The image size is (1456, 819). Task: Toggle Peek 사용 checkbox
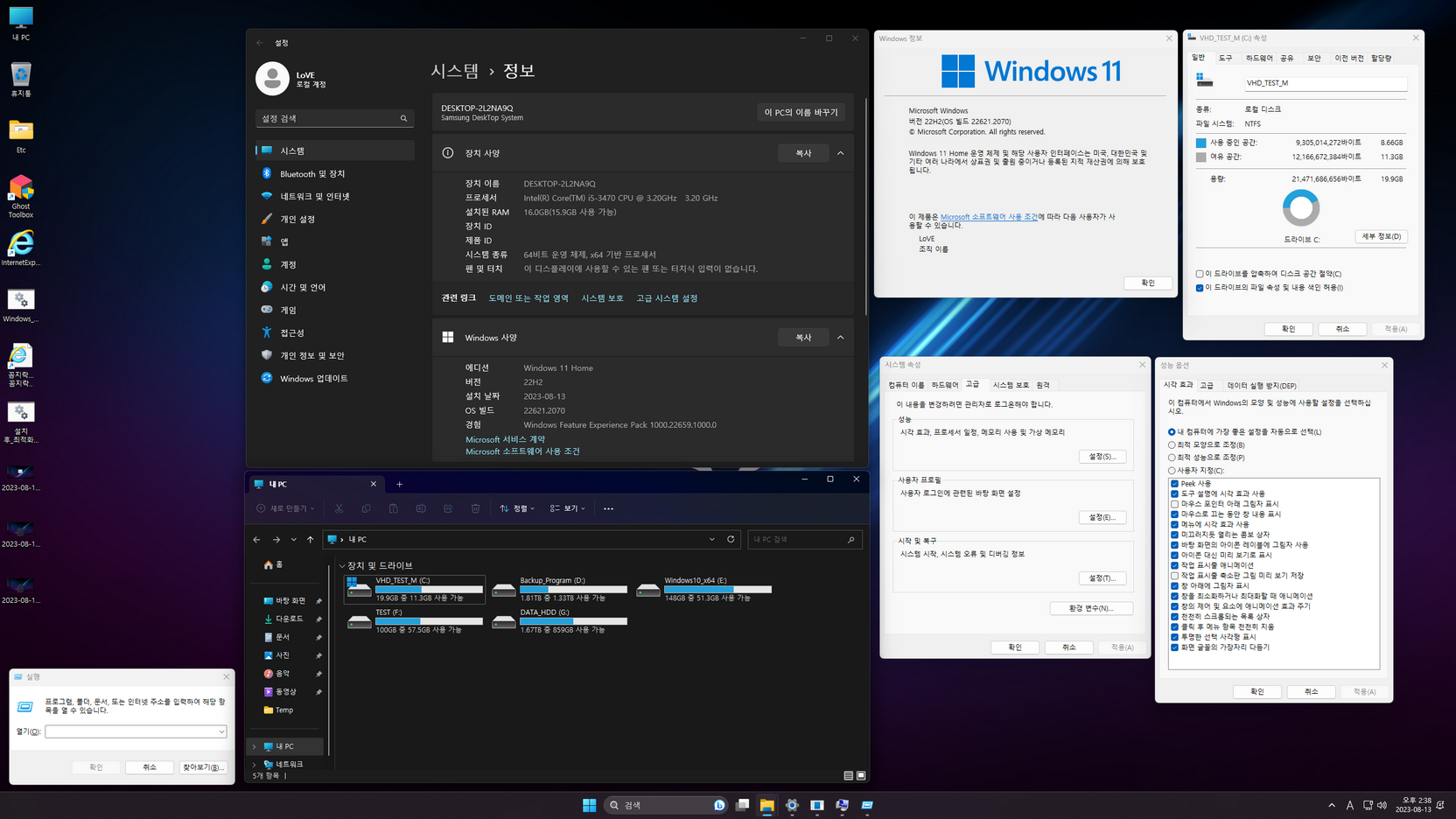(x=1174, y=483)
